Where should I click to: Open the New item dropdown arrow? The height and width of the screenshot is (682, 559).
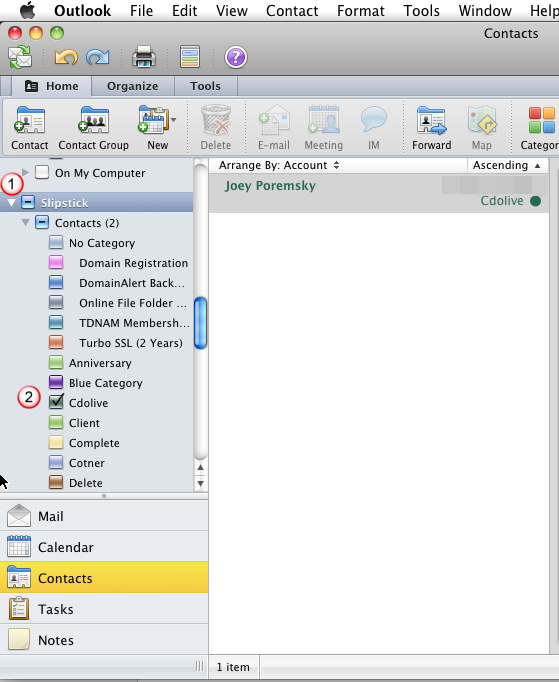pos(174,120)
